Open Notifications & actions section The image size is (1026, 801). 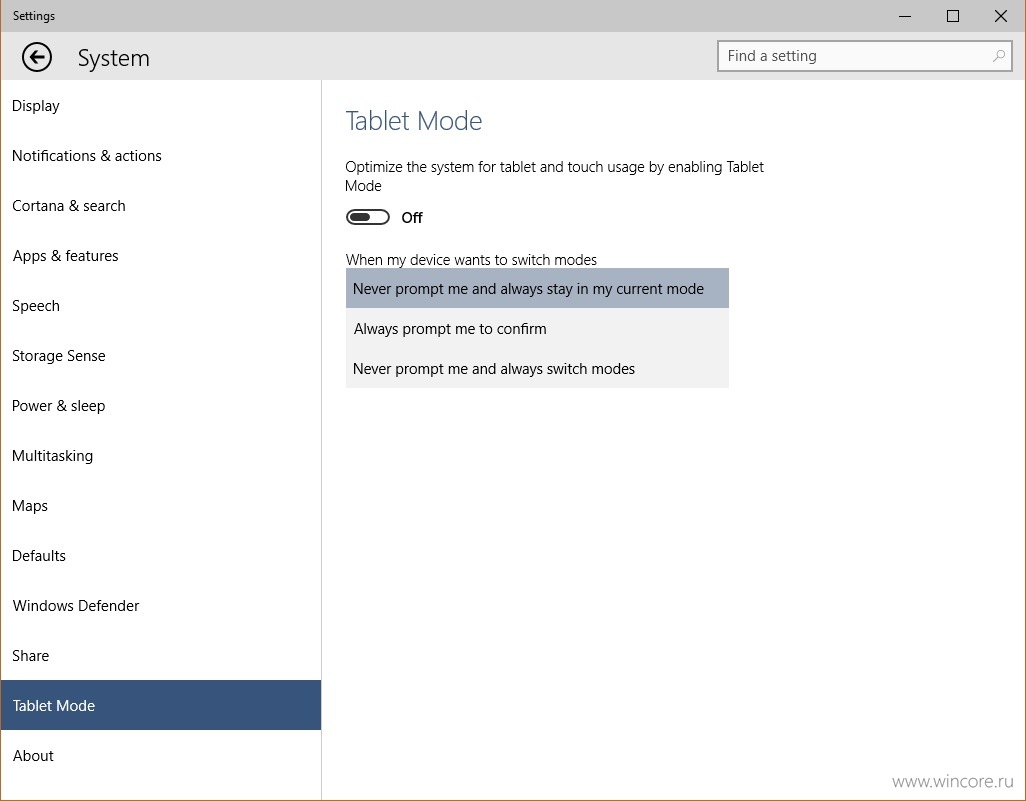coord(161,156)
